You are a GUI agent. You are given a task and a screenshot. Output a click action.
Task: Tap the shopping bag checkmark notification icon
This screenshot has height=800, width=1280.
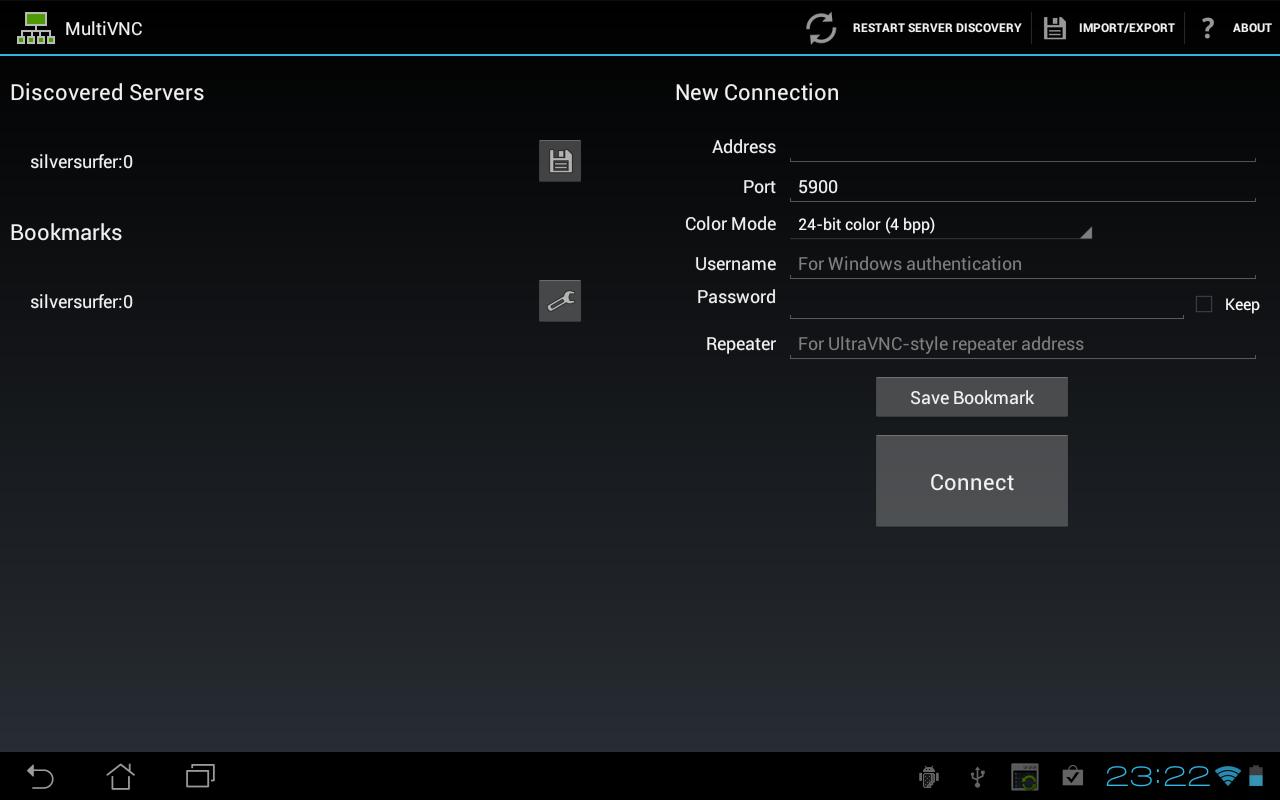click(x=1072, y=776)
